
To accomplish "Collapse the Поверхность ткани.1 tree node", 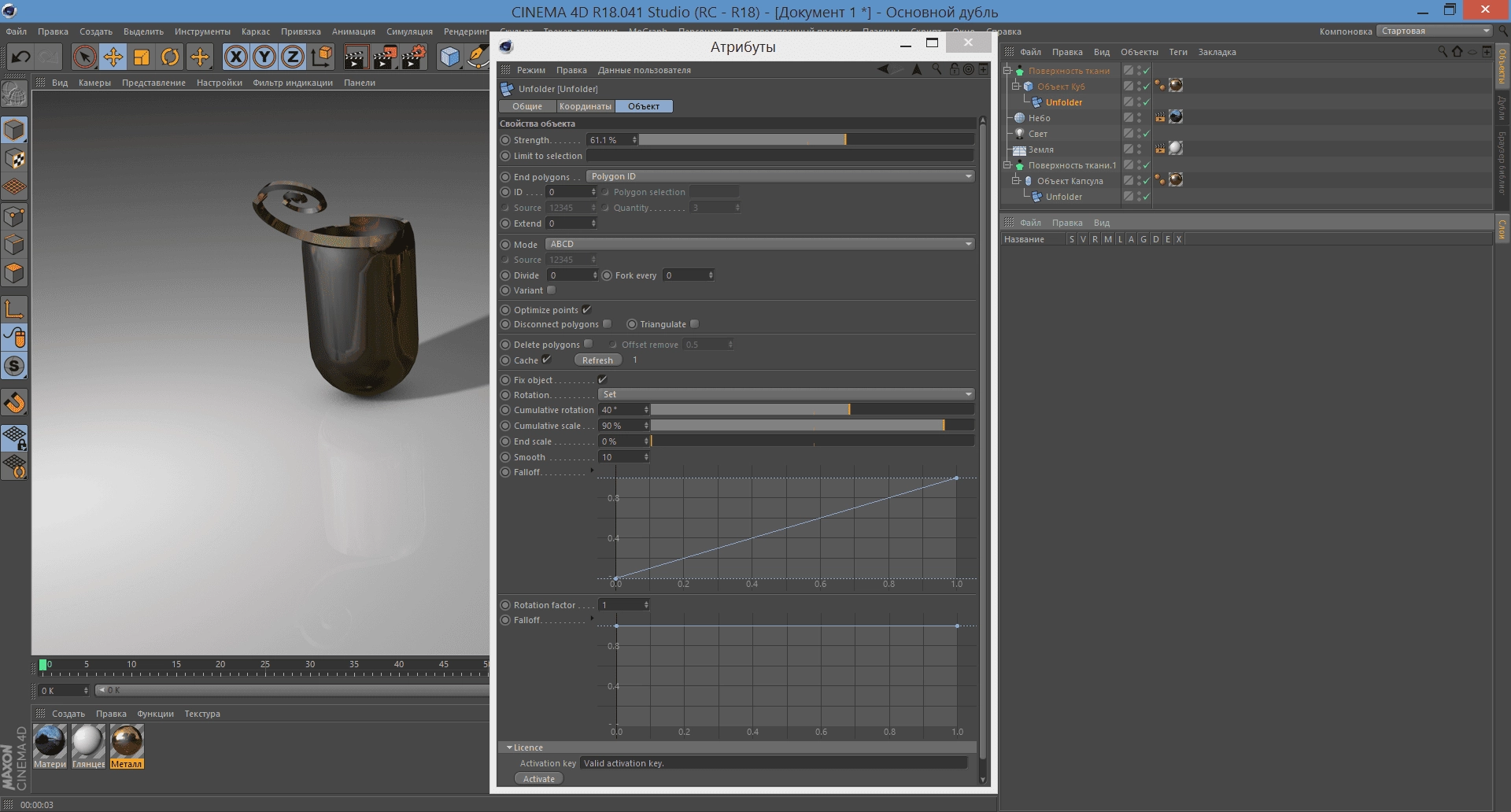I will (1007, 165).
